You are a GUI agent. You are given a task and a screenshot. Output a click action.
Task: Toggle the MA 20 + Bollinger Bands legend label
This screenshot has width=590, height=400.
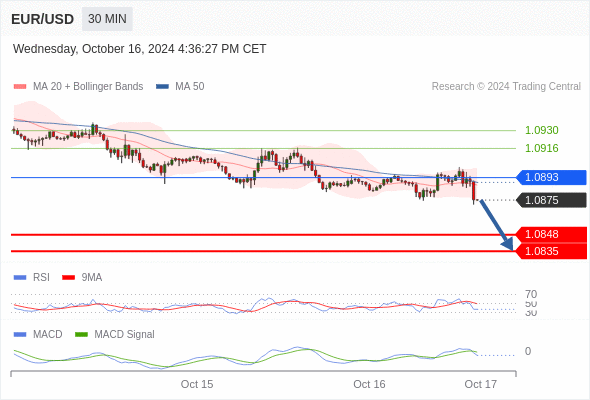click(88, 87)
